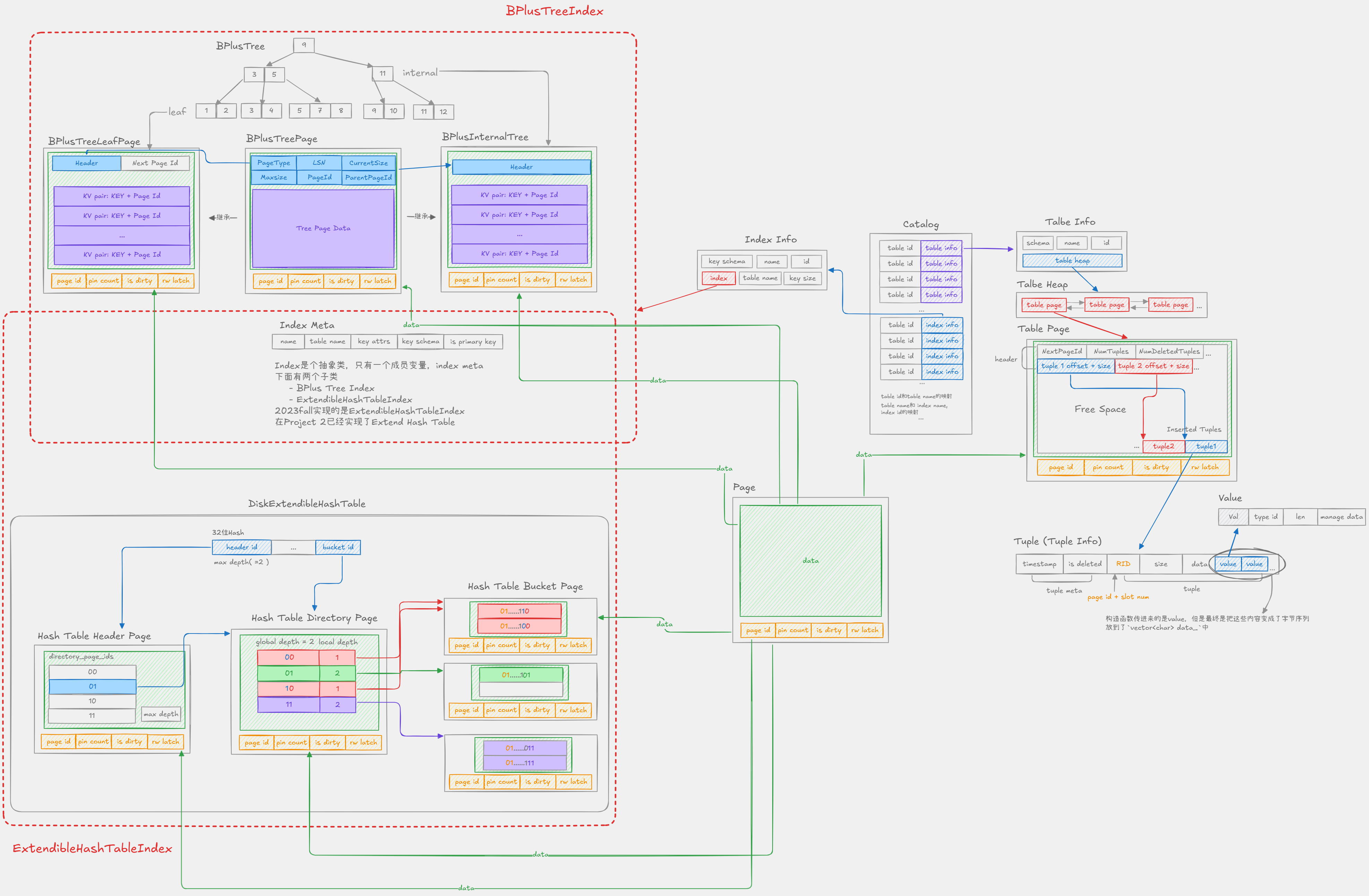This screenshot has width=1369, height=896.
Task: Click the purple '11' directory row
Action: coord(288,705)
